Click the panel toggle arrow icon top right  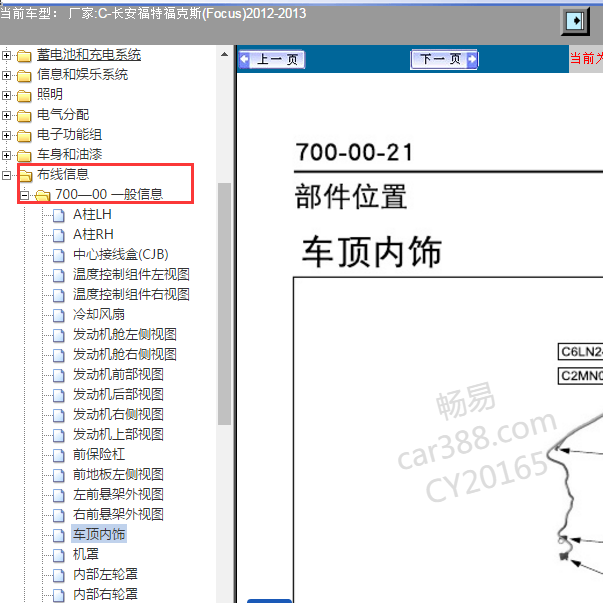pos(575,21)
